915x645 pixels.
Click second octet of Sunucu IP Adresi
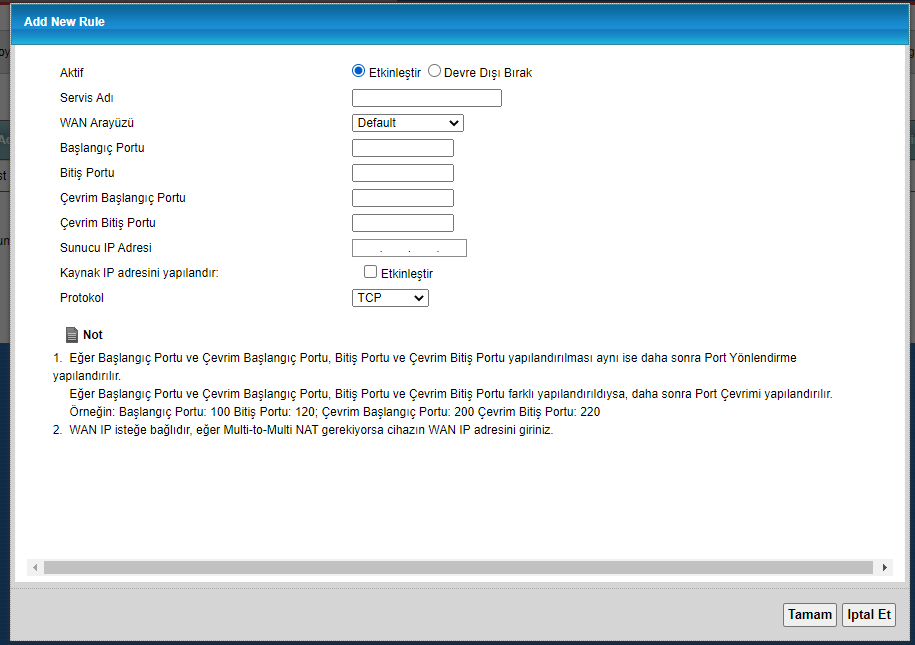pyautogui.click(x=396, y=248)
